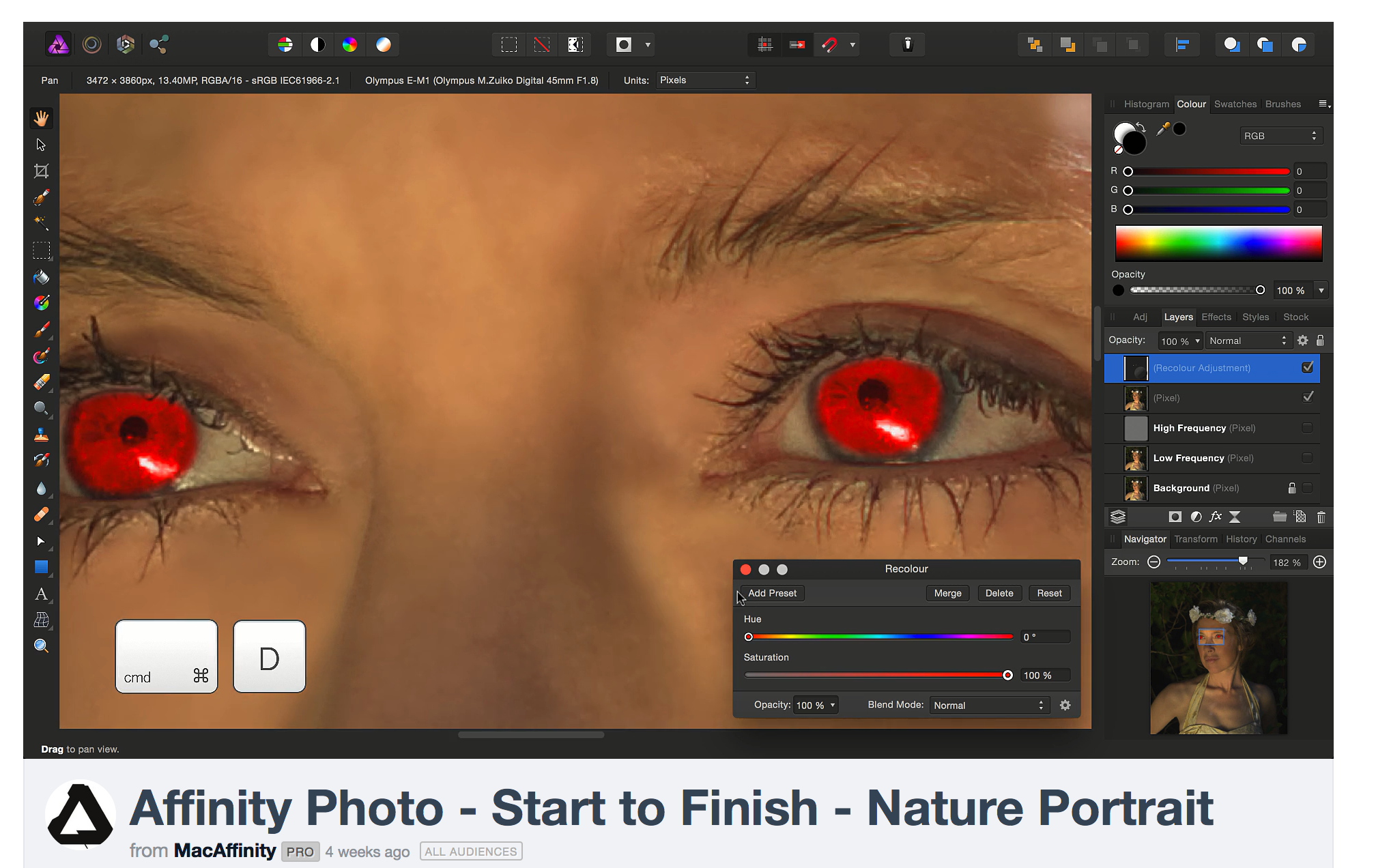The height and width of the screenshot is (868, 1376).
Task: Click the Recolour Hue slider
Action: [x=880, y=637]
